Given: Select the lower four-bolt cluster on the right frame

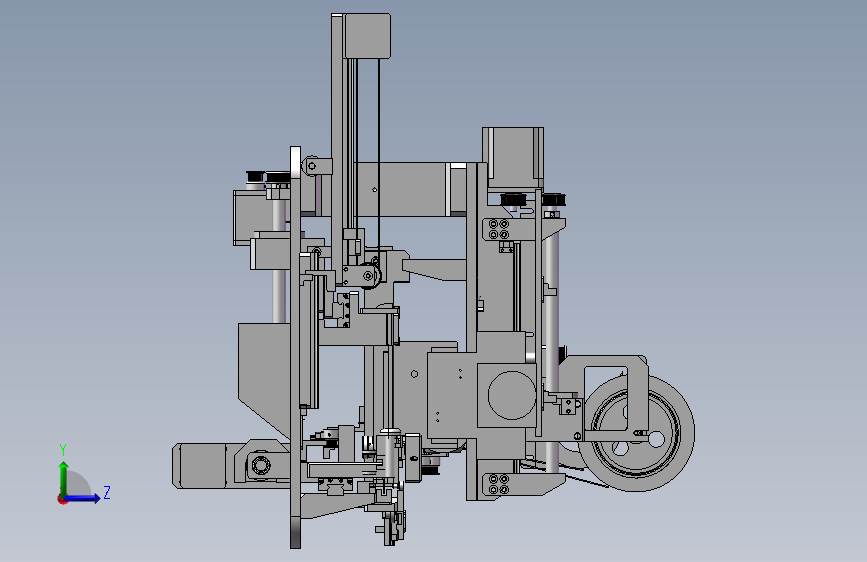Looking at the screenshot, I should (499, 484).
